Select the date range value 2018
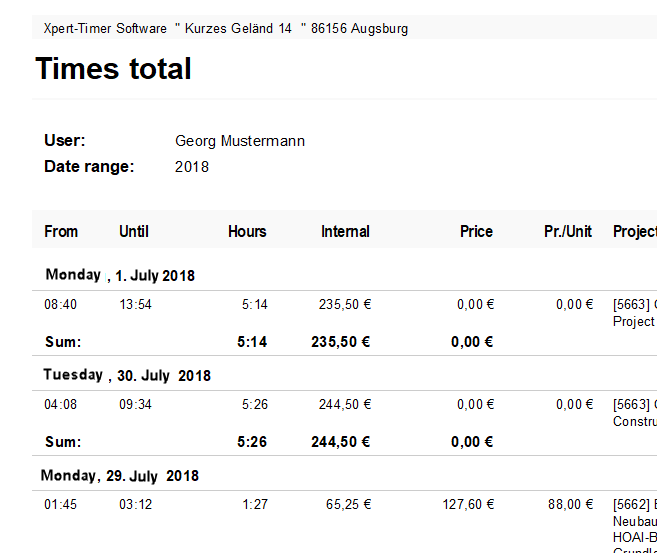Screen dimensions: 657x553 (x=192, y=167)
